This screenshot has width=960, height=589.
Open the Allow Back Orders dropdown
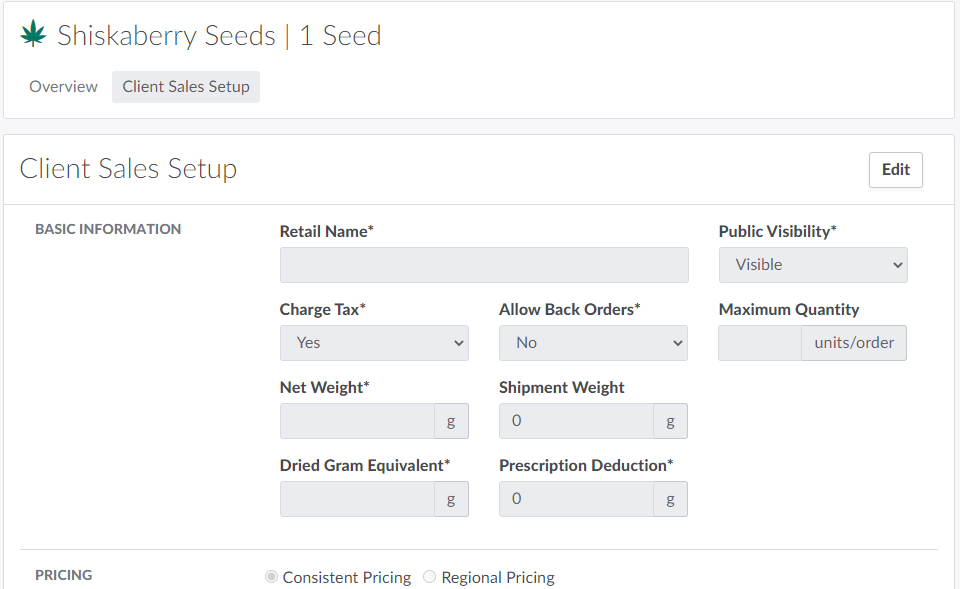coord(593,343)
